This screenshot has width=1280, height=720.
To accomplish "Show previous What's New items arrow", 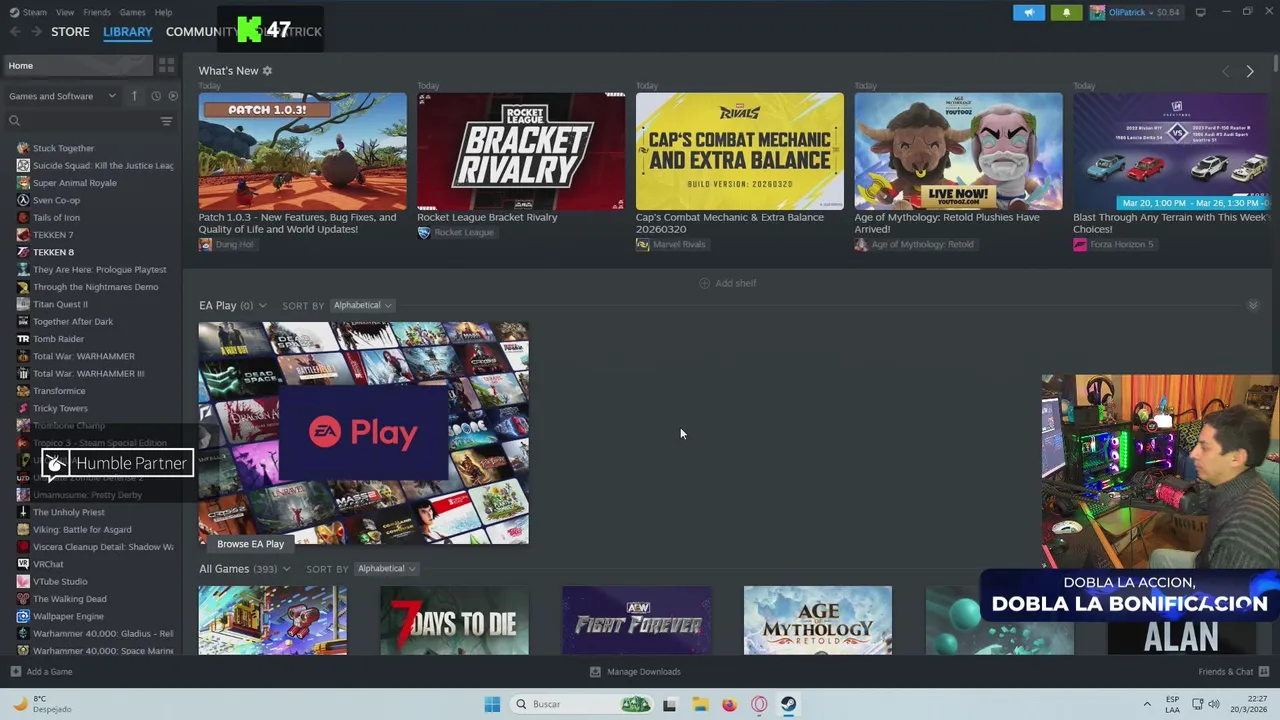I will pyautogui.click(x=1226, y=71).
